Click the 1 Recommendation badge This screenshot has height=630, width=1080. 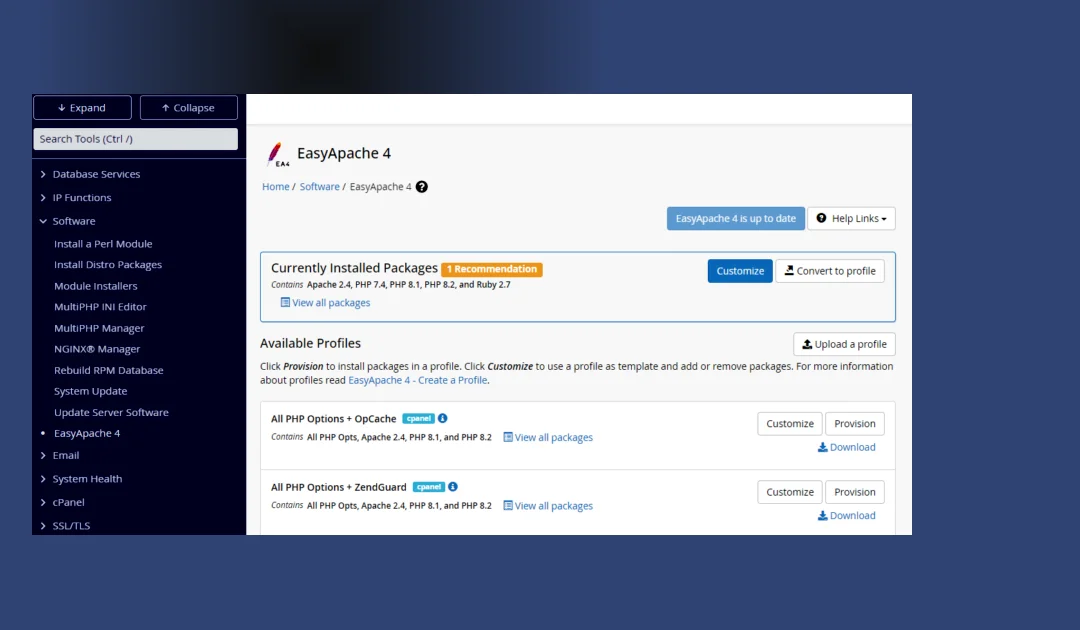(492, 269)
